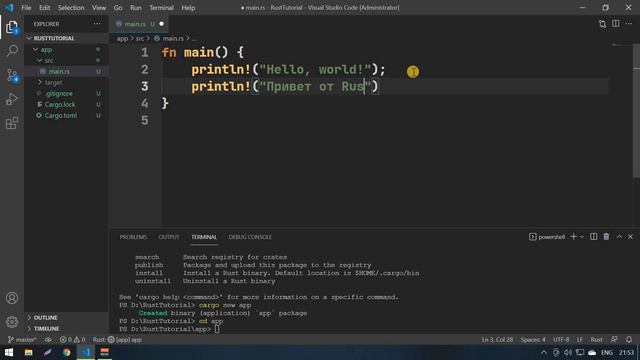
Task: Open the Run menu
Action: click(x=136, y=8)
